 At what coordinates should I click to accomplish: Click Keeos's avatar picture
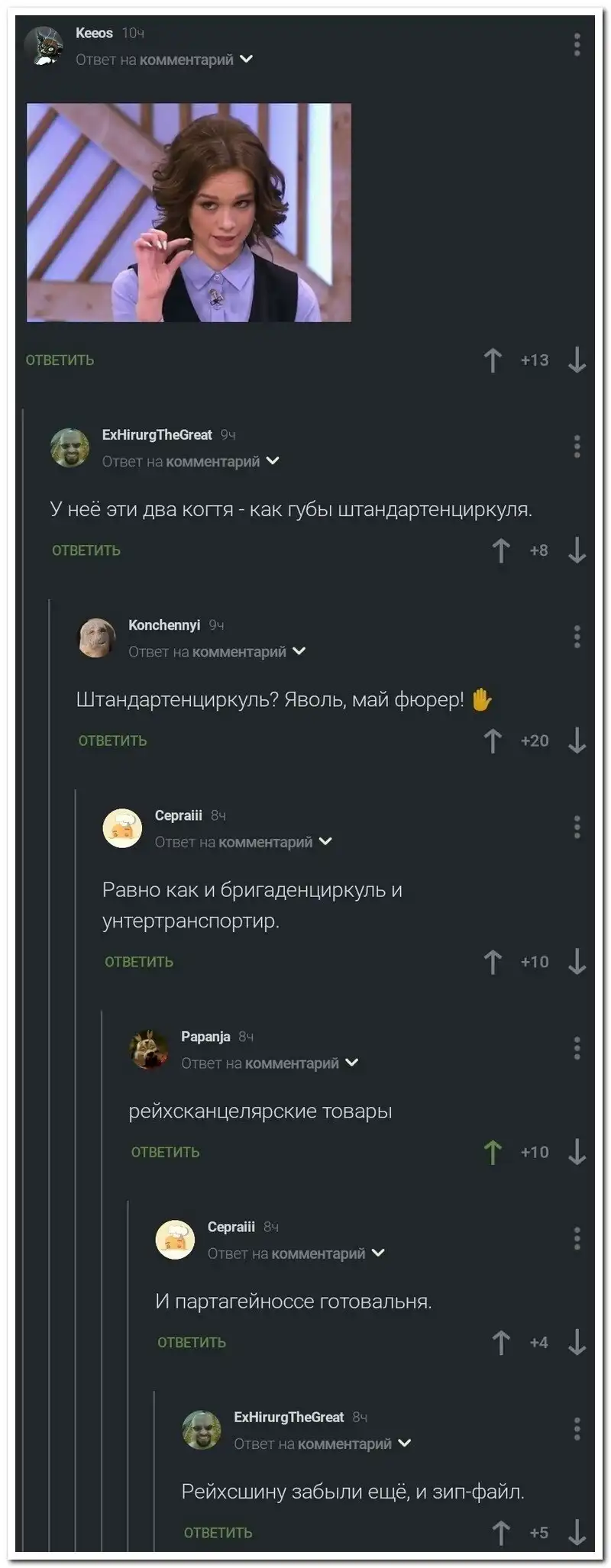coord(44,46)
